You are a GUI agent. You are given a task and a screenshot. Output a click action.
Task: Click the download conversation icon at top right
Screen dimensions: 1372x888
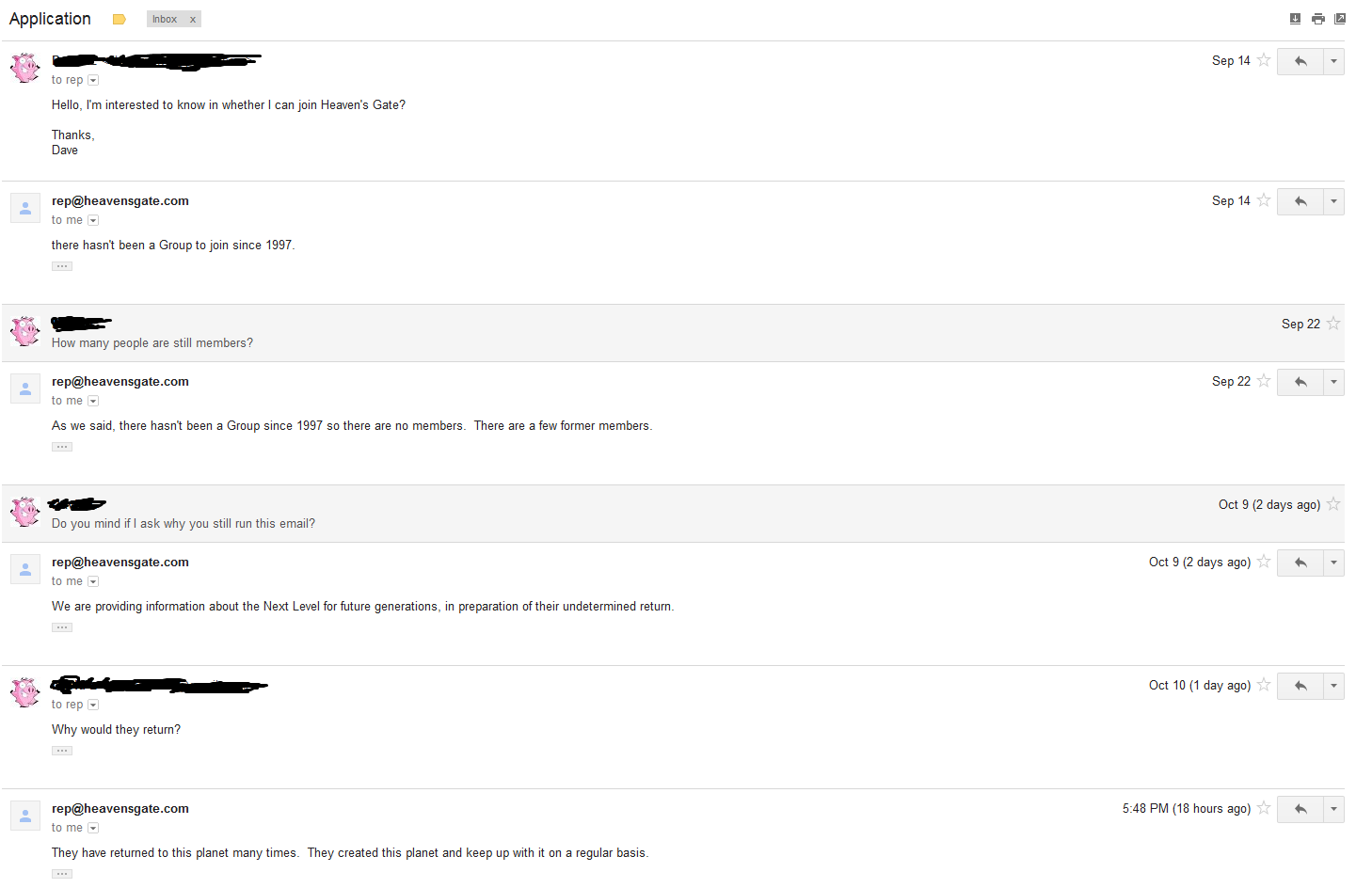pos(1295,19)
